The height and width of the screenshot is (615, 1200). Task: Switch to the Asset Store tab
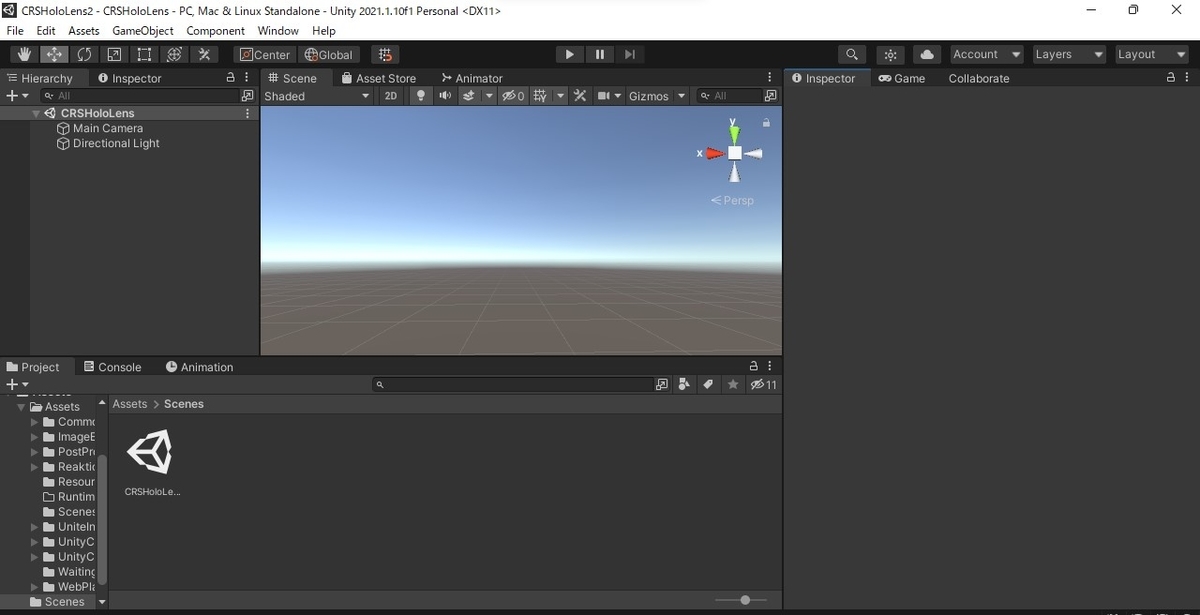tap(378, 78)
